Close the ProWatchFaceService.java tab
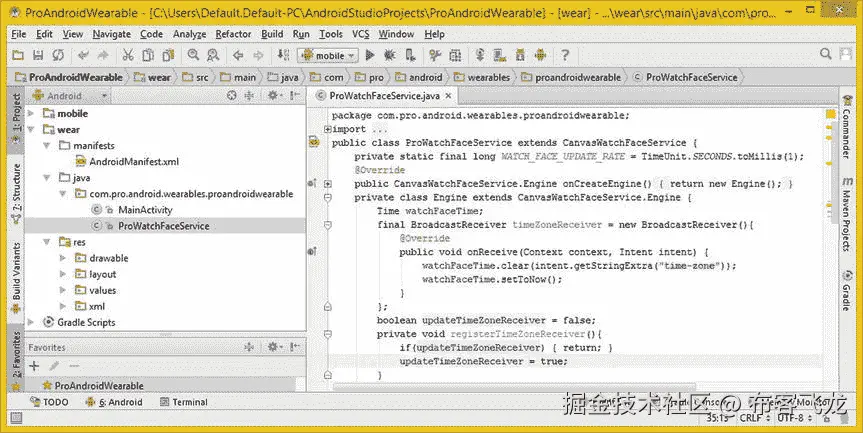863x433 pixels. (x=449, y=96)
